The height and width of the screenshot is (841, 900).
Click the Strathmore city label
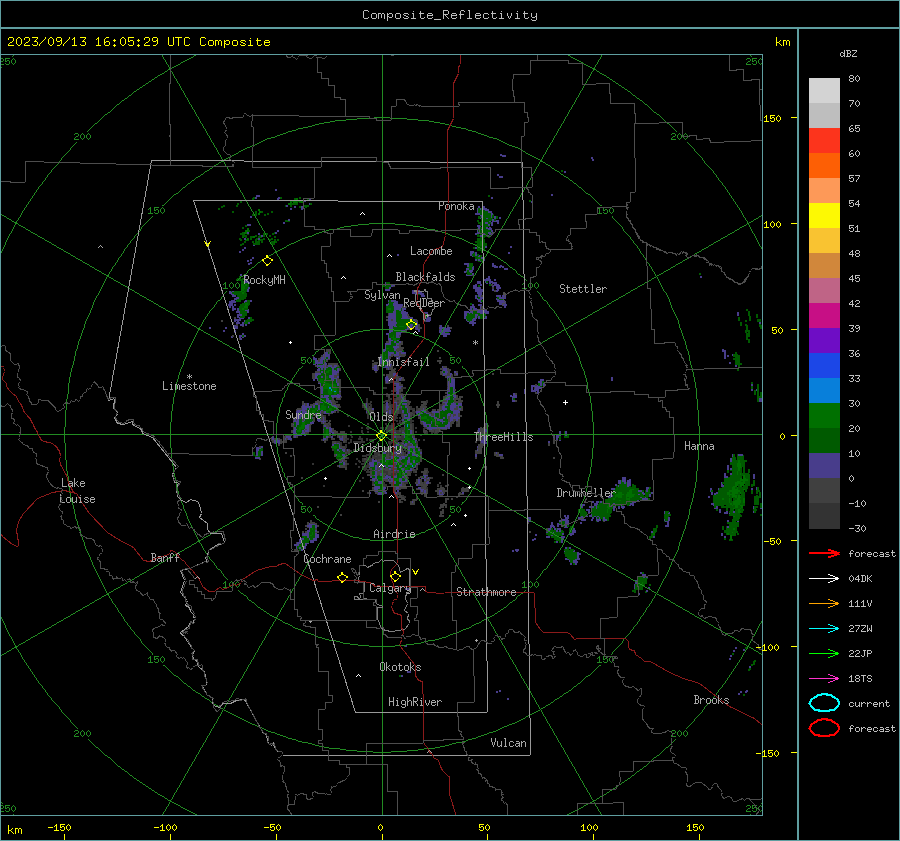(486, 592)
